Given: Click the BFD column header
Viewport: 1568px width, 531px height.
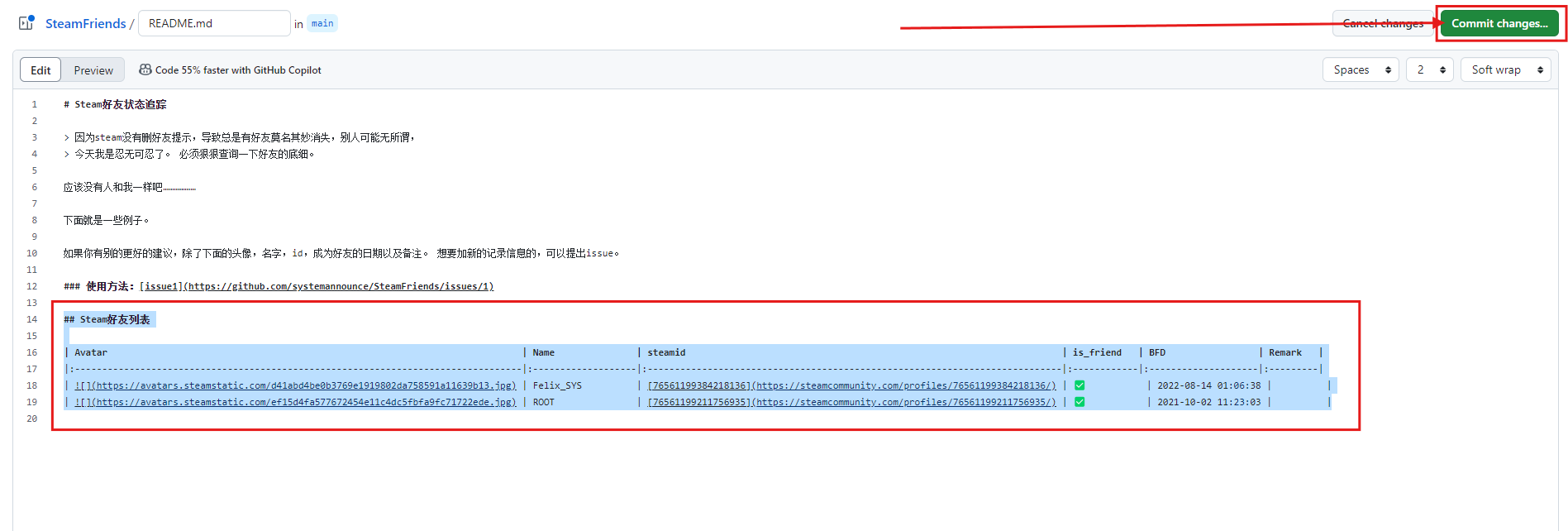Looking at the screenshot, I should [1157, 352].
